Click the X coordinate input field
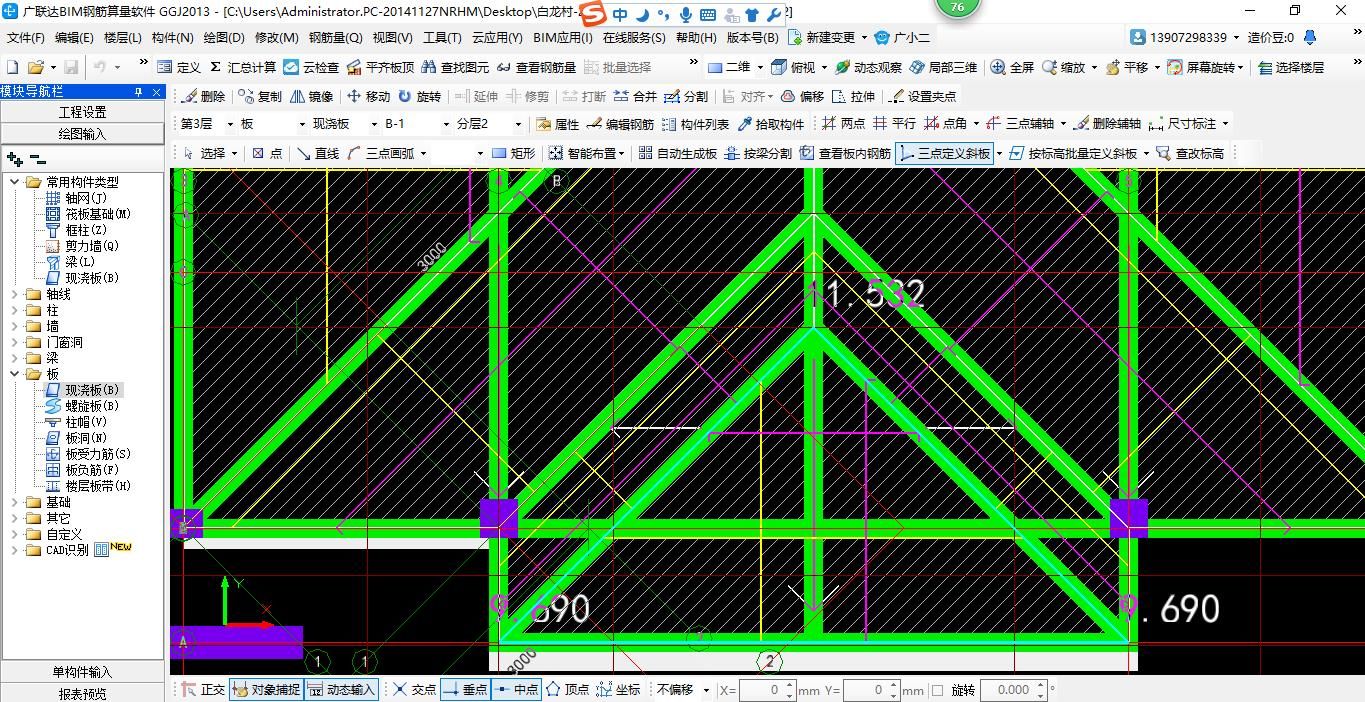Viewport: 1365px width, 702px height. 765,689
